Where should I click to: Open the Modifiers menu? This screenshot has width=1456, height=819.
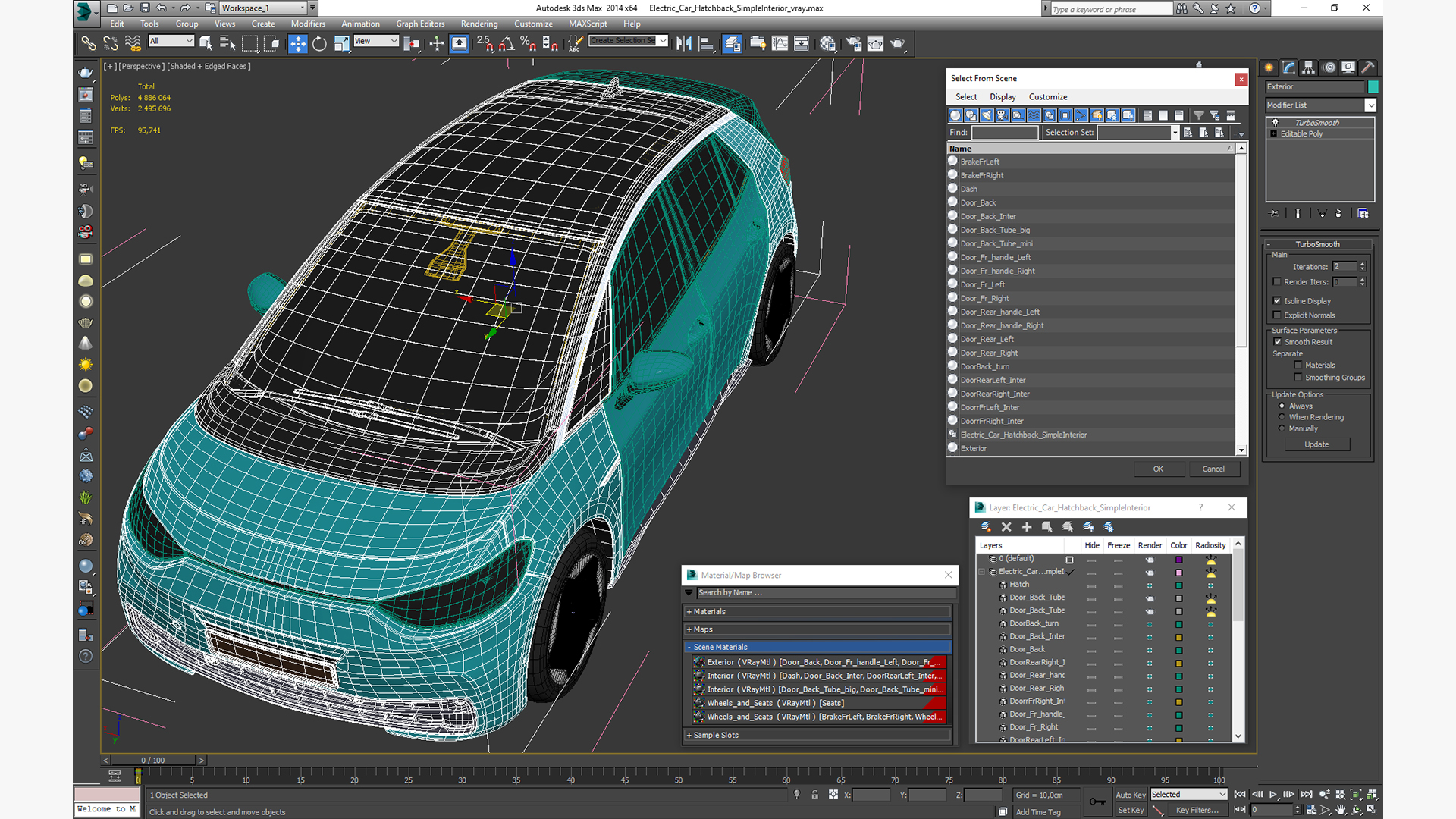click(x=308, y=24)
